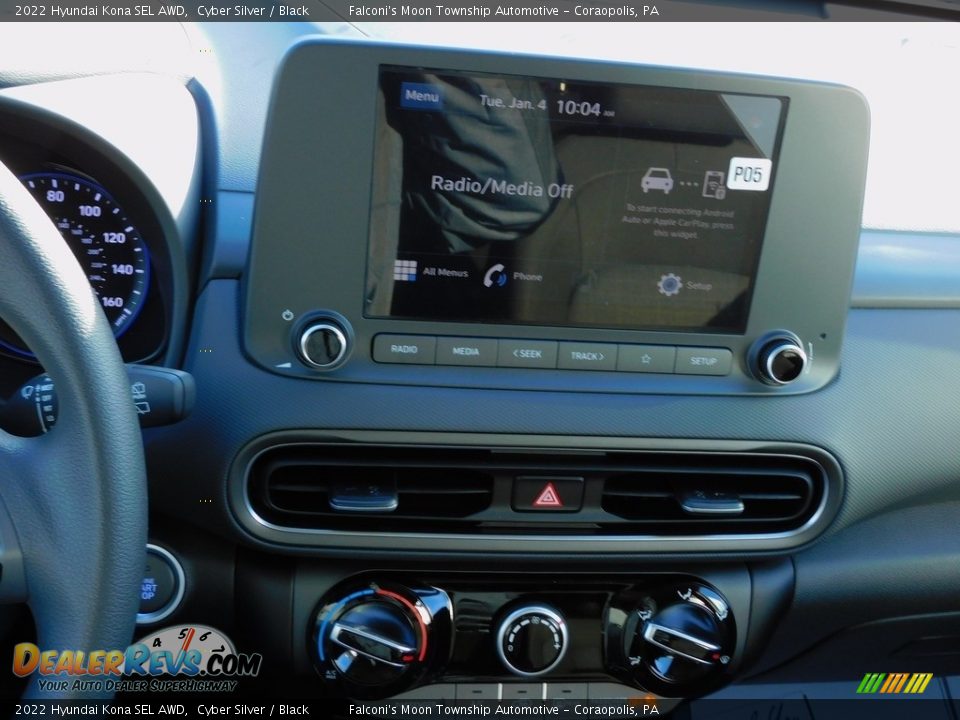The image size is (960, 720).
Task: Tap the Android Auto or Apple CarPlay message
Action: pyautogui.click(x=678, y=223)
